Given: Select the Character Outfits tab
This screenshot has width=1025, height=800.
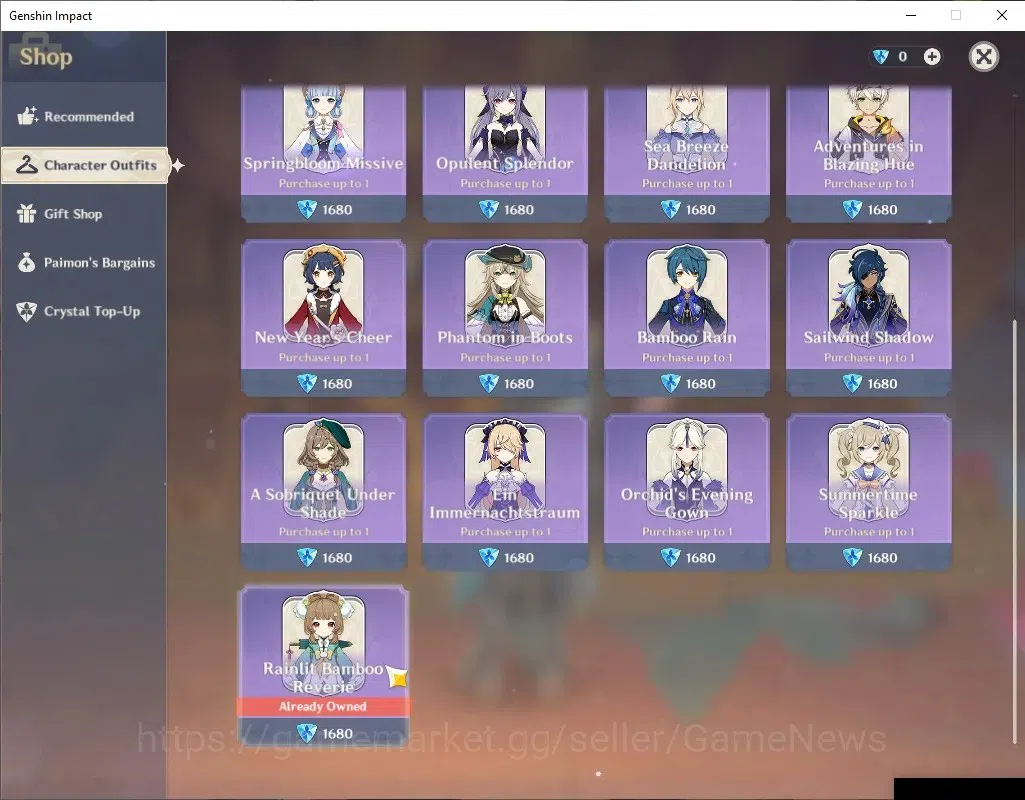Looking at the screenshot, I should [x=85, y=165].
